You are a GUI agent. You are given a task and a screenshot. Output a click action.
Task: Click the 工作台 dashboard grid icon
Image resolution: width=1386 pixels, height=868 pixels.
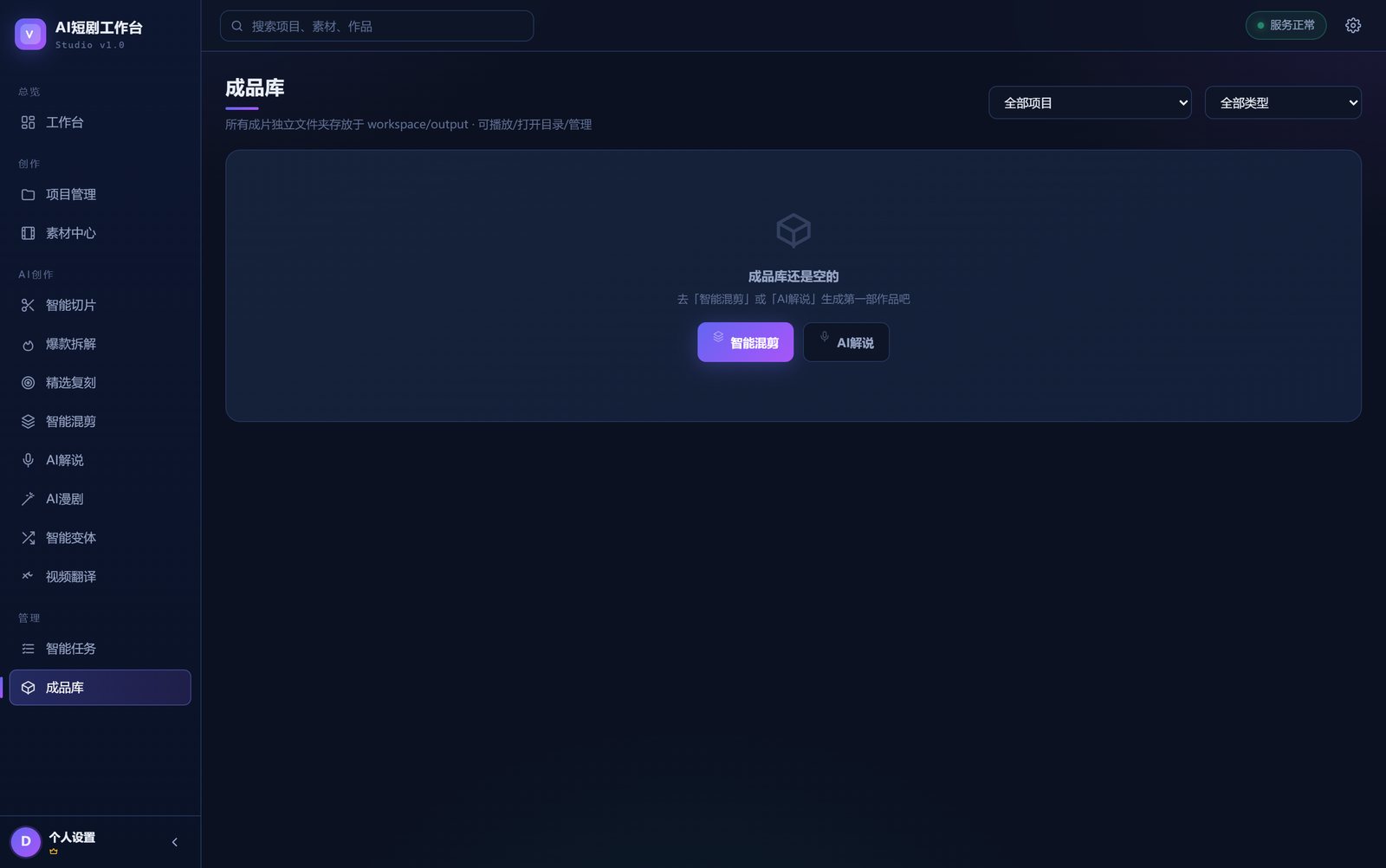28,122
